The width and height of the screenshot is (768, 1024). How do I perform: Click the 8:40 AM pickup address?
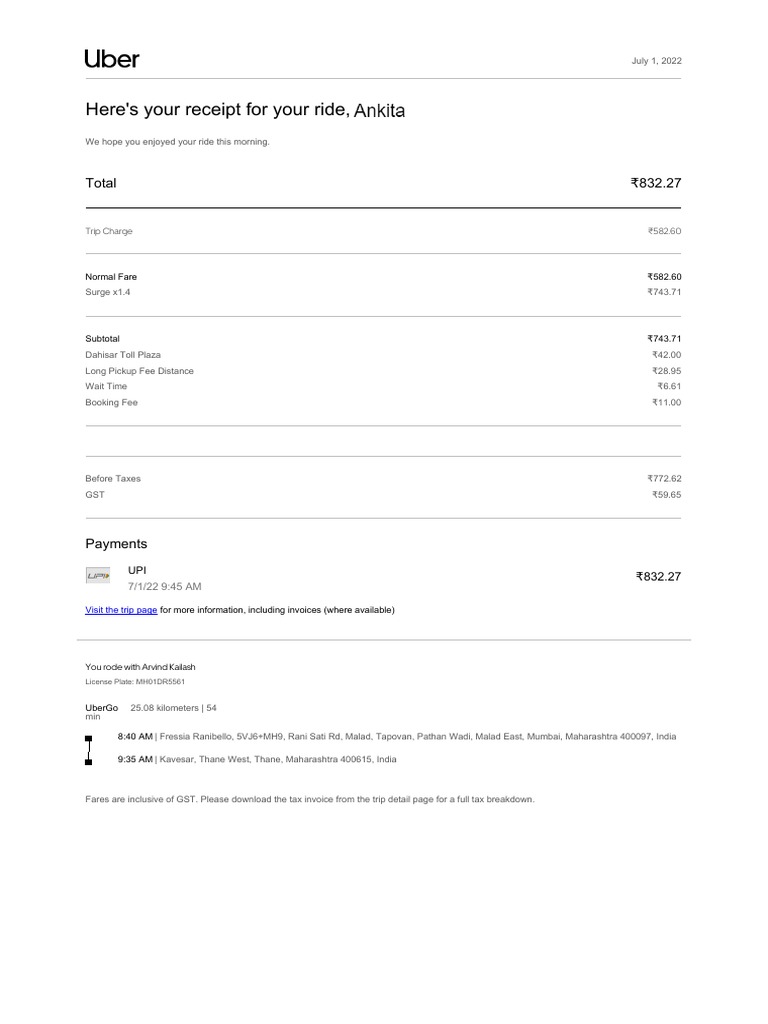pos(396,736)
